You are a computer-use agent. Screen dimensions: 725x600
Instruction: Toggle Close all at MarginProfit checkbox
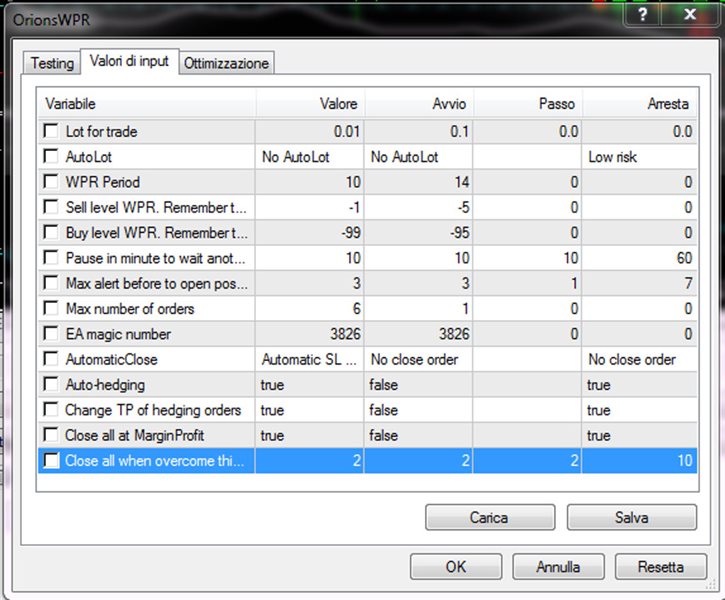(x=51, y=435)
